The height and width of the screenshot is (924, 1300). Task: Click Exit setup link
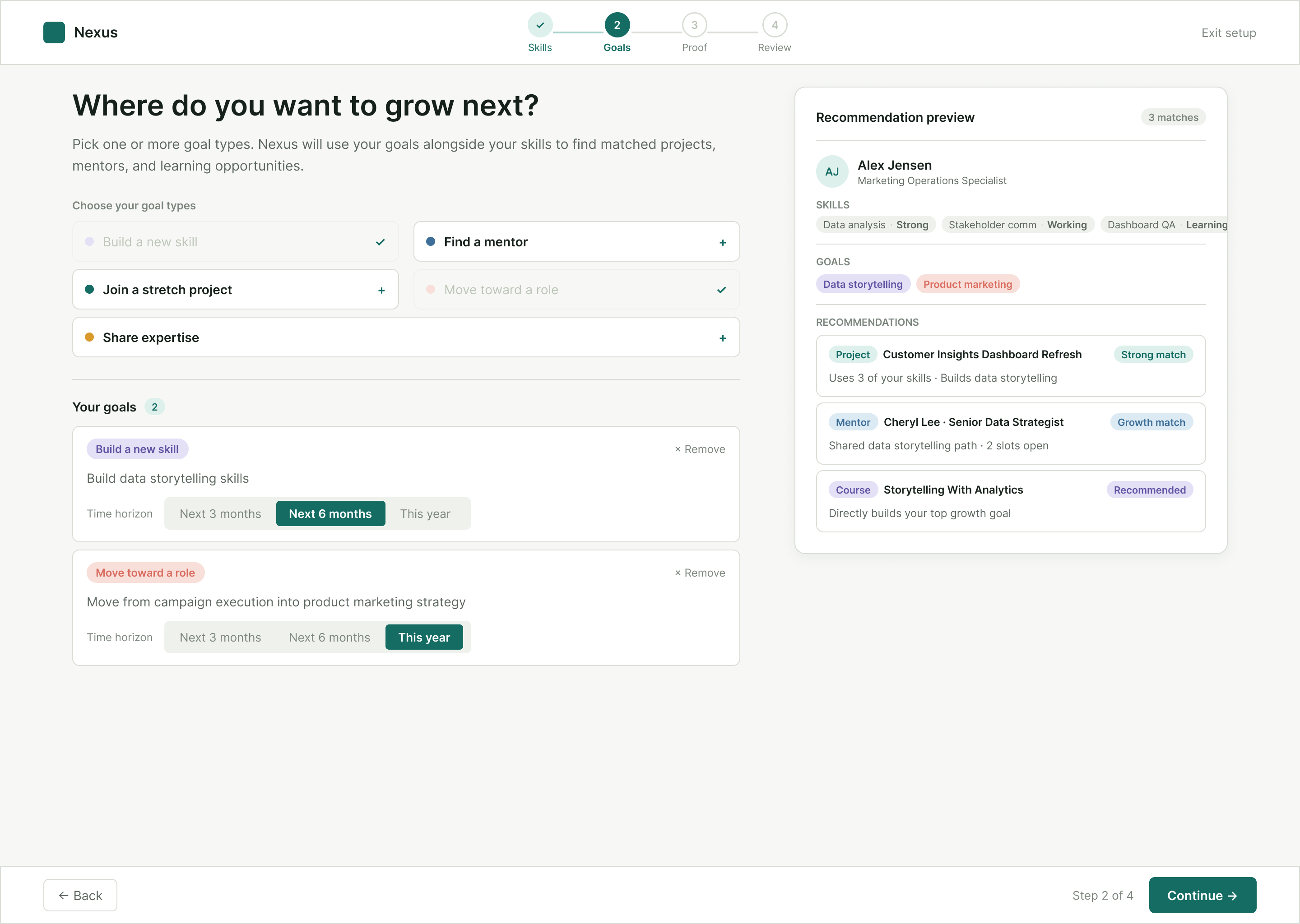(1228, 32)
